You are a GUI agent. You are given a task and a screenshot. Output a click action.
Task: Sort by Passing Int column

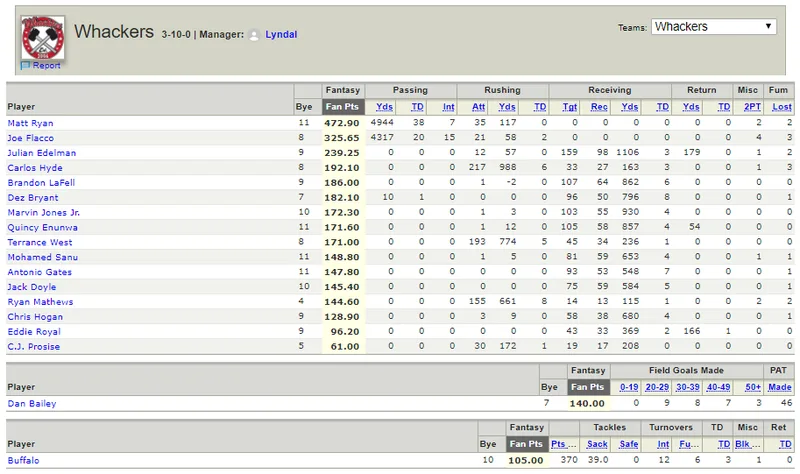tap(448, 107)
